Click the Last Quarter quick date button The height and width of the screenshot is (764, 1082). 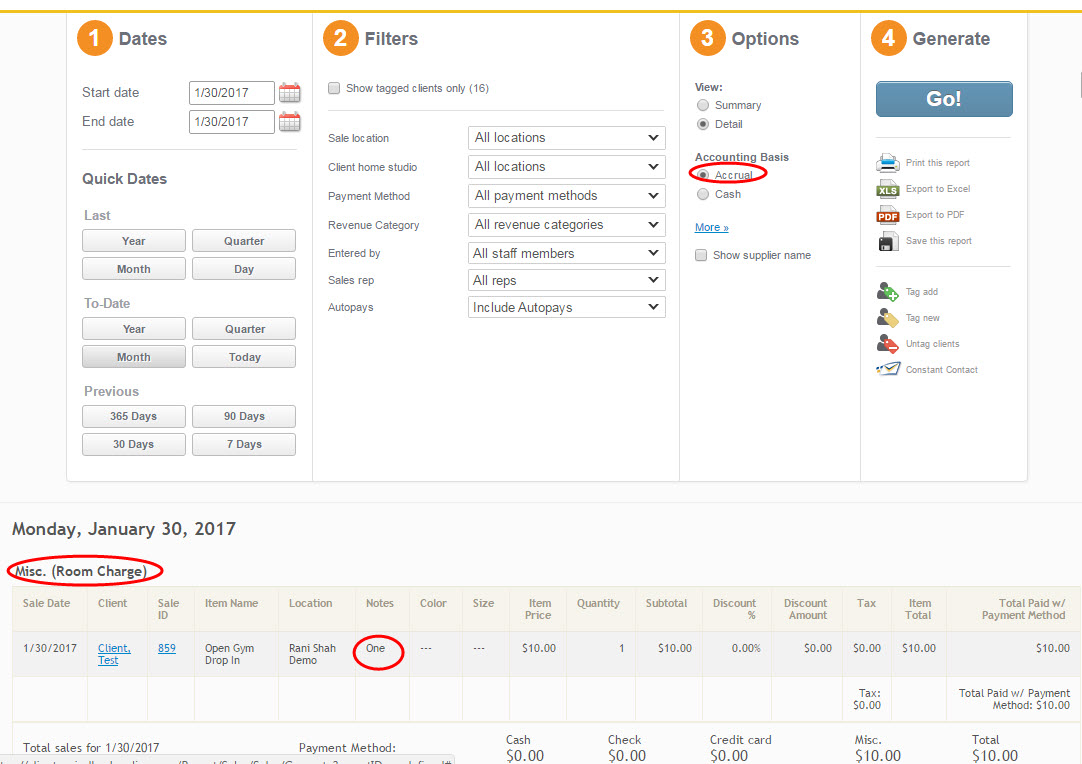click(244, 241)
